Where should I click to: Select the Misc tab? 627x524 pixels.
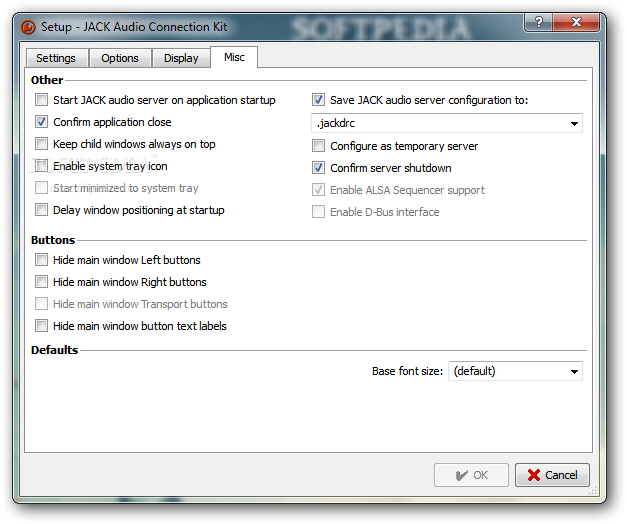234,57
